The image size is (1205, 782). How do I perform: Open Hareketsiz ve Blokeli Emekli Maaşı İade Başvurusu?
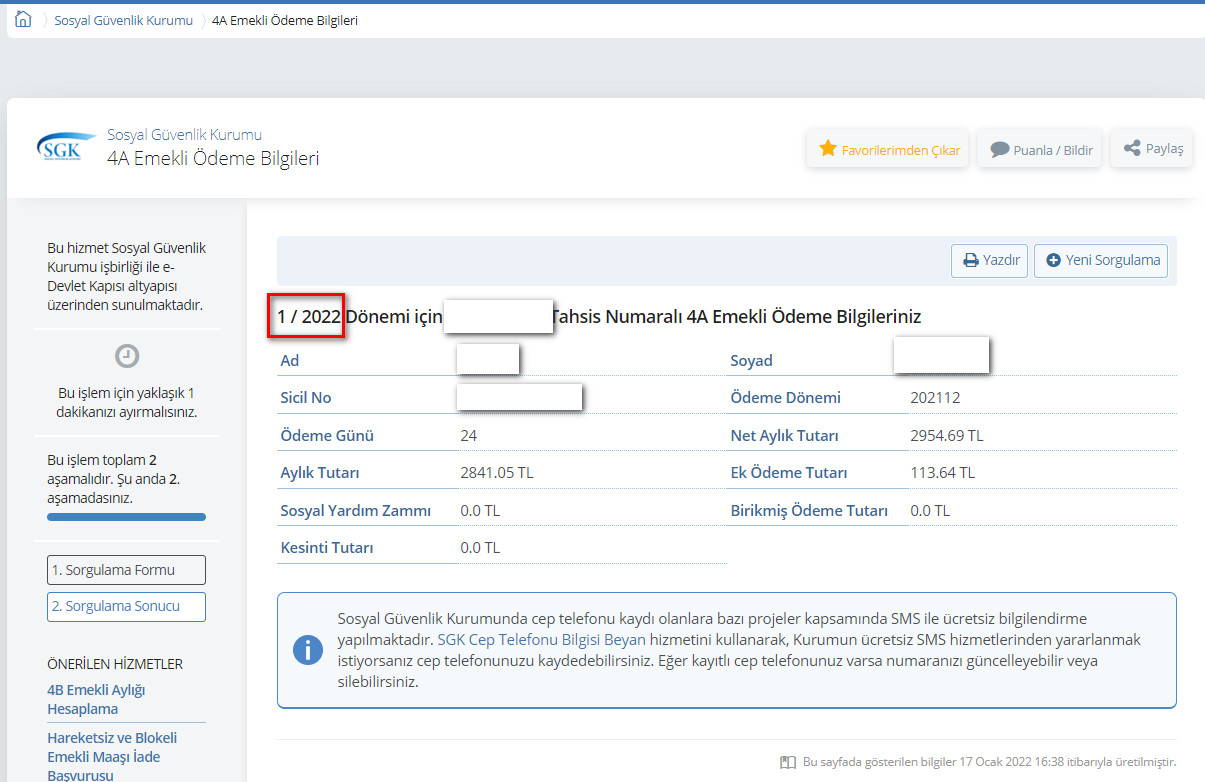coord(112,756)
